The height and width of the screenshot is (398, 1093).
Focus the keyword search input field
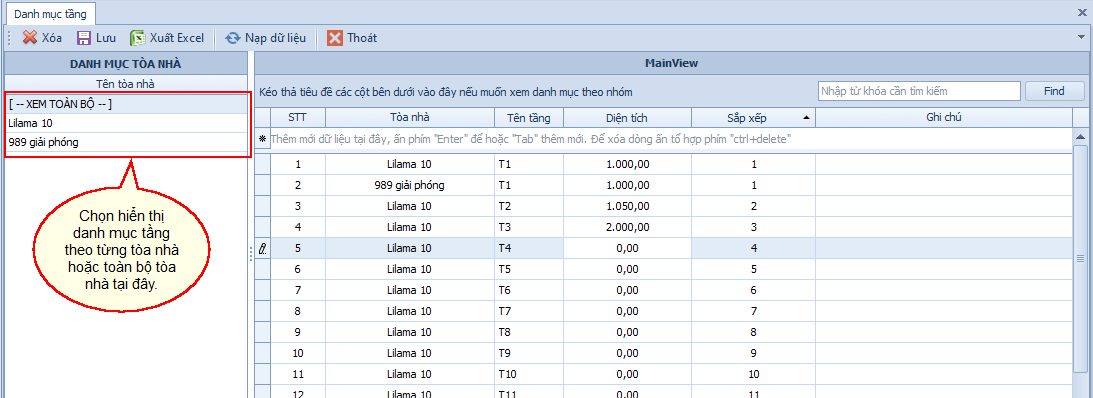pos(919,91)
